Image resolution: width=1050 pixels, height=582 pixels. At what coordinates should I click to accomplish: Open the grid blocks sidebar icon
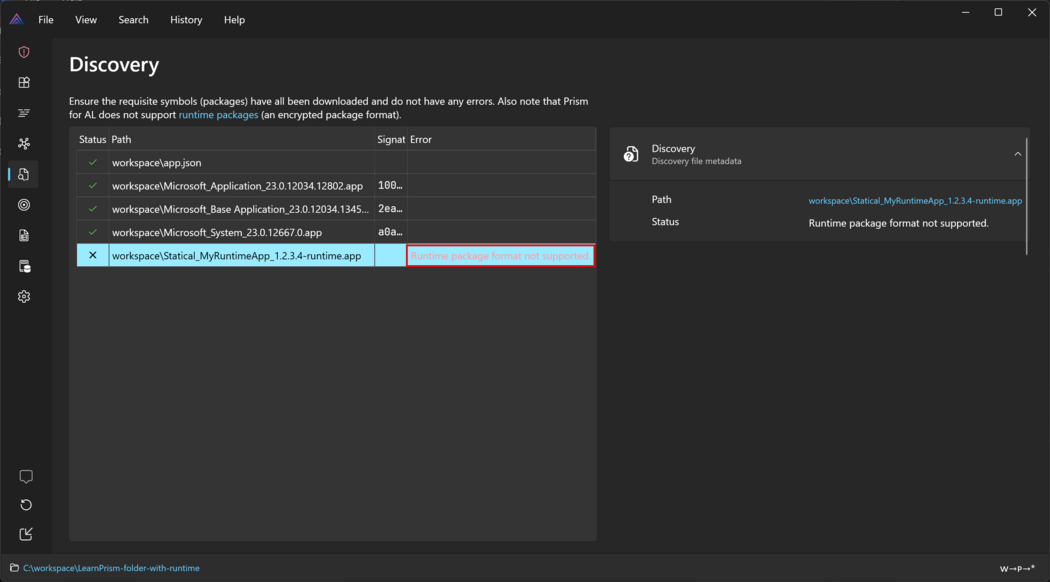pyautogui.click(x=24, y=83)
